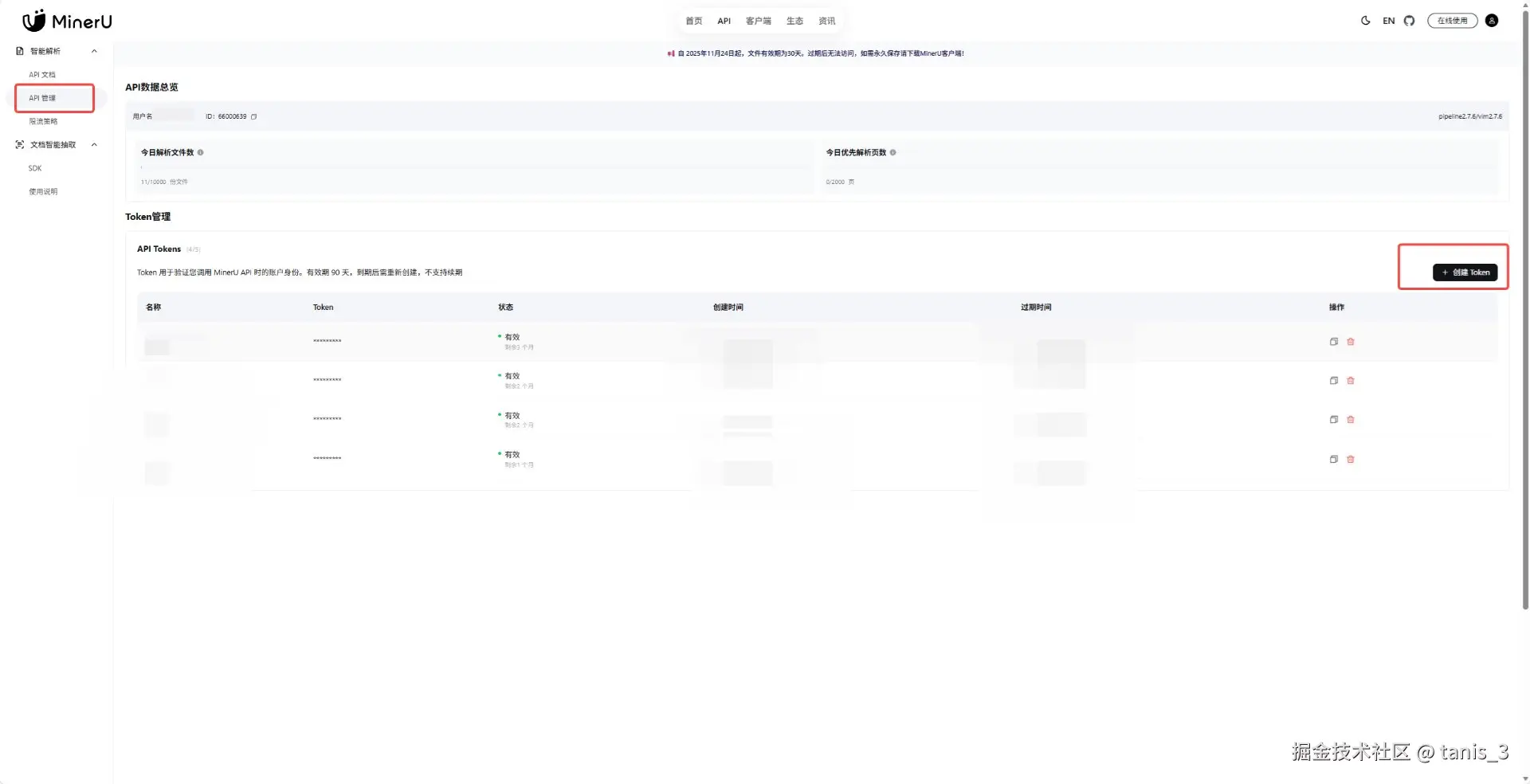The height and width of the screenshot is (784, 1530).
Task: Click the 创建 Token button
Action: tap(1465, 272)
